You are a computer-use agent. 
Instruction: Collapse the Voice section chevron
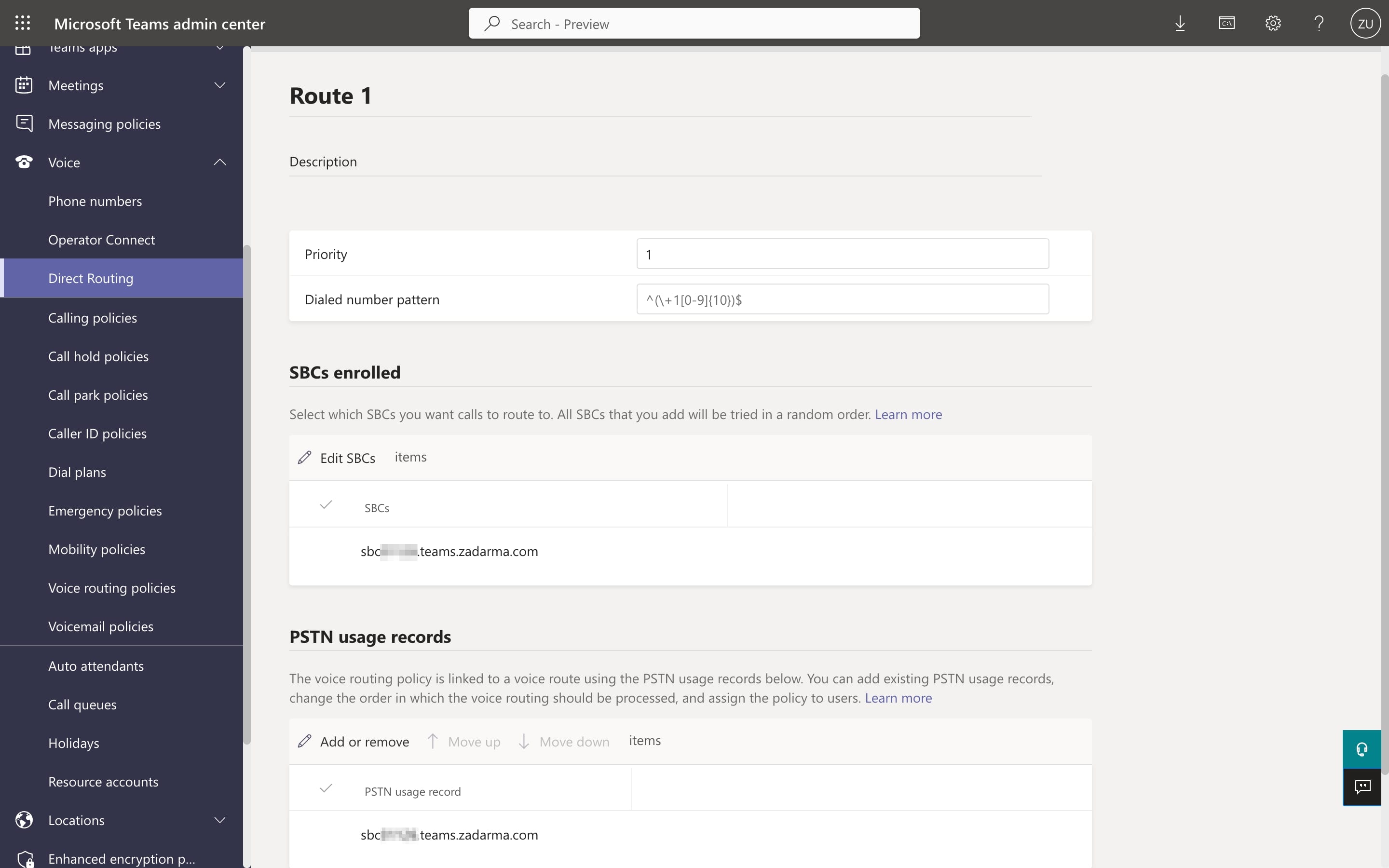tap(220, 163)
